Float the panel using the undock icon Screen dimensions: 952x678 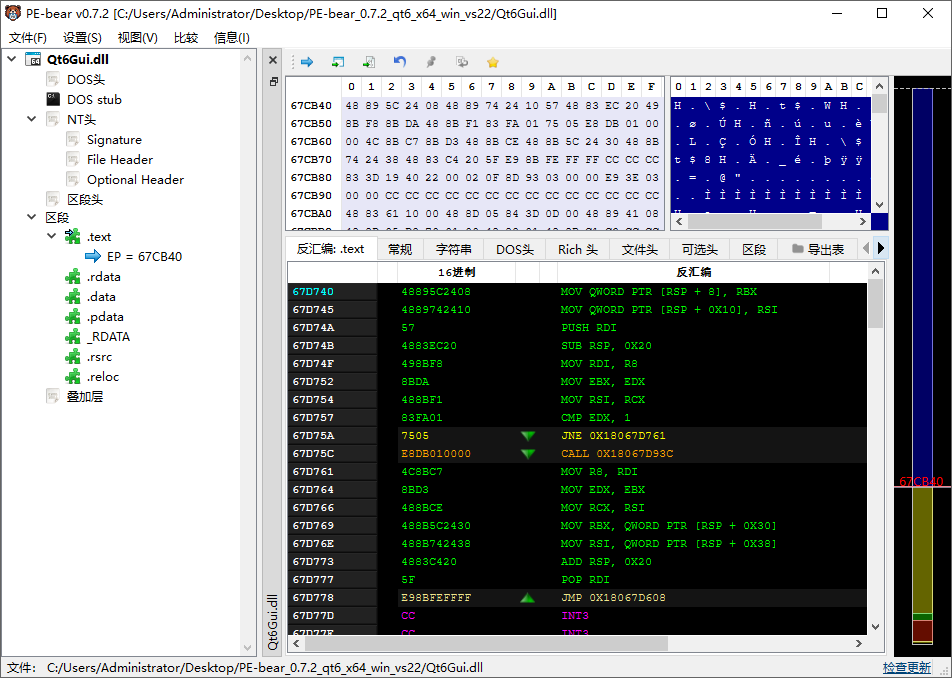point(273,81)
